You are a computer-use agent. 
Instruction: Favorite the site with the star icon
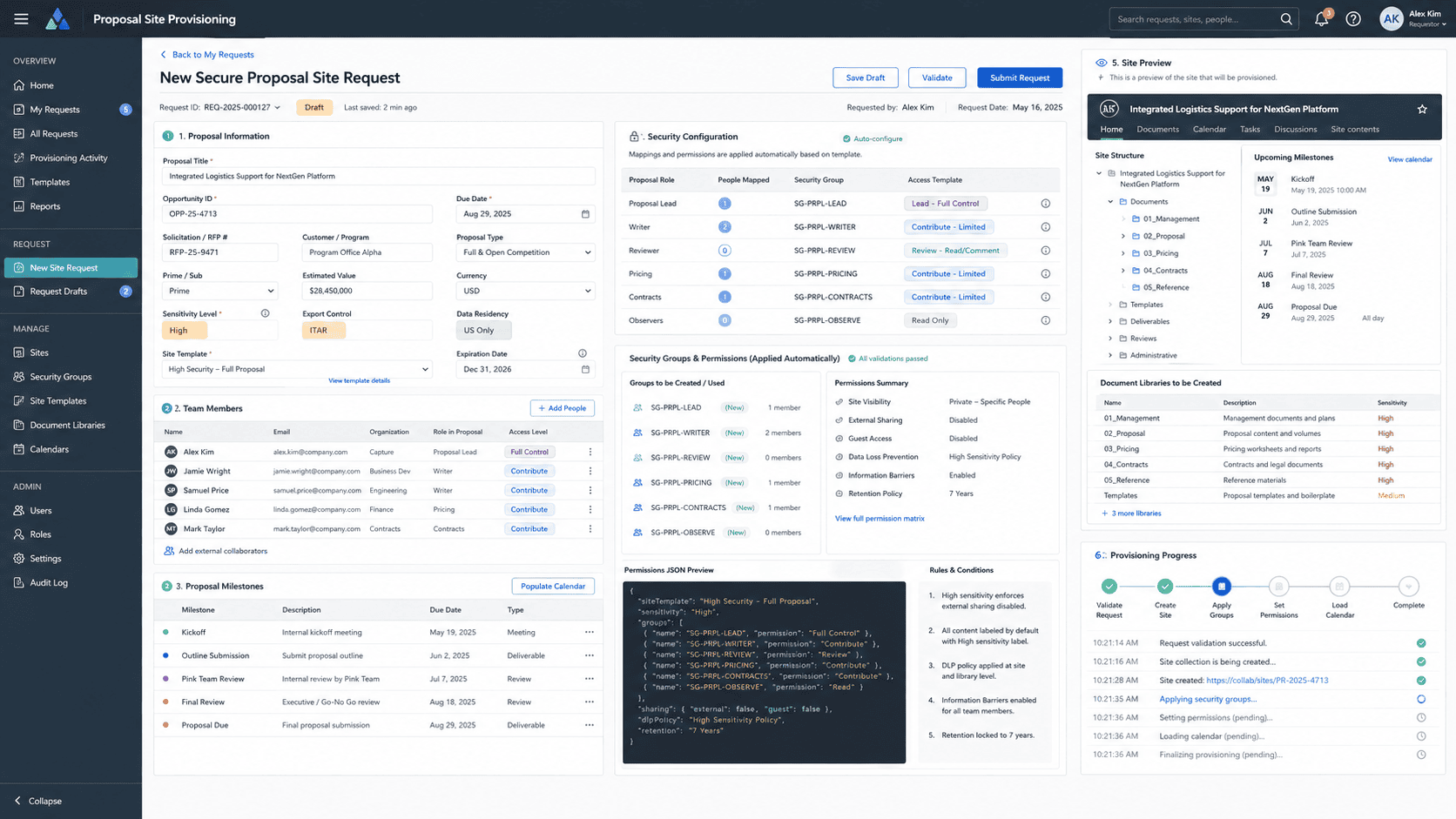coord(1422,109)
